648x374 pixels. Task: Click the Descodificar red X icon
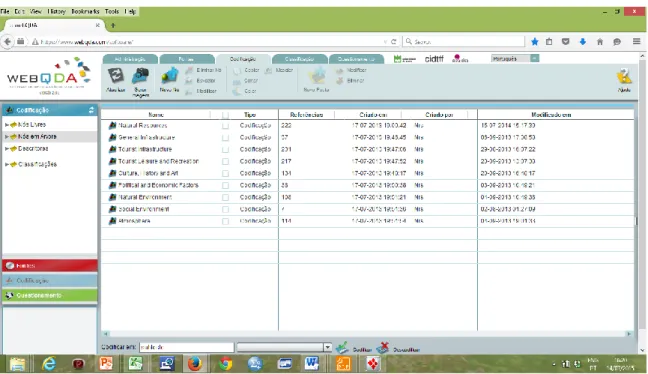click(x=383, y=348)
